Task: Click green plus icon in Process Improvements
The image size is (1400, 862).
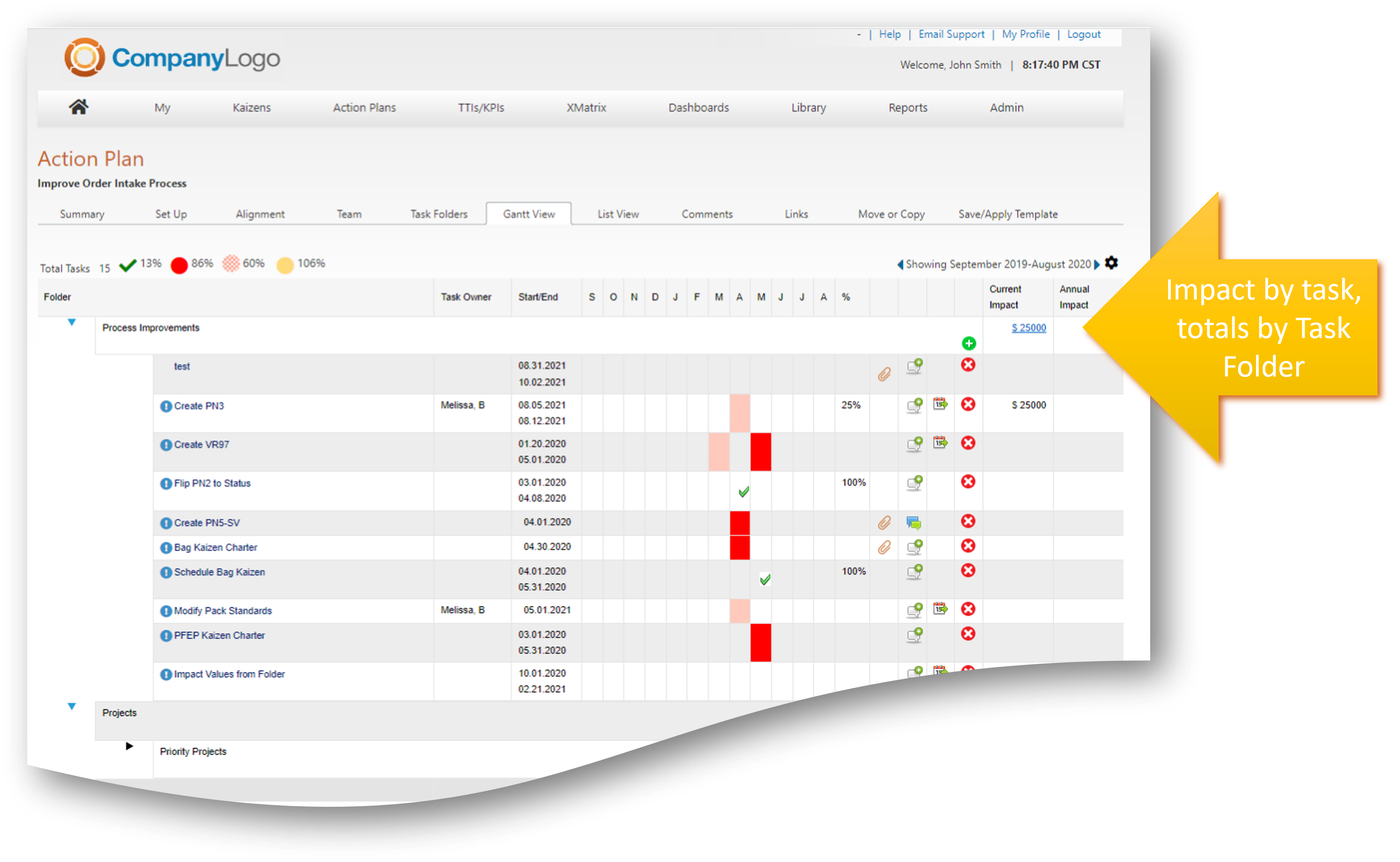Action: point(968,343)
